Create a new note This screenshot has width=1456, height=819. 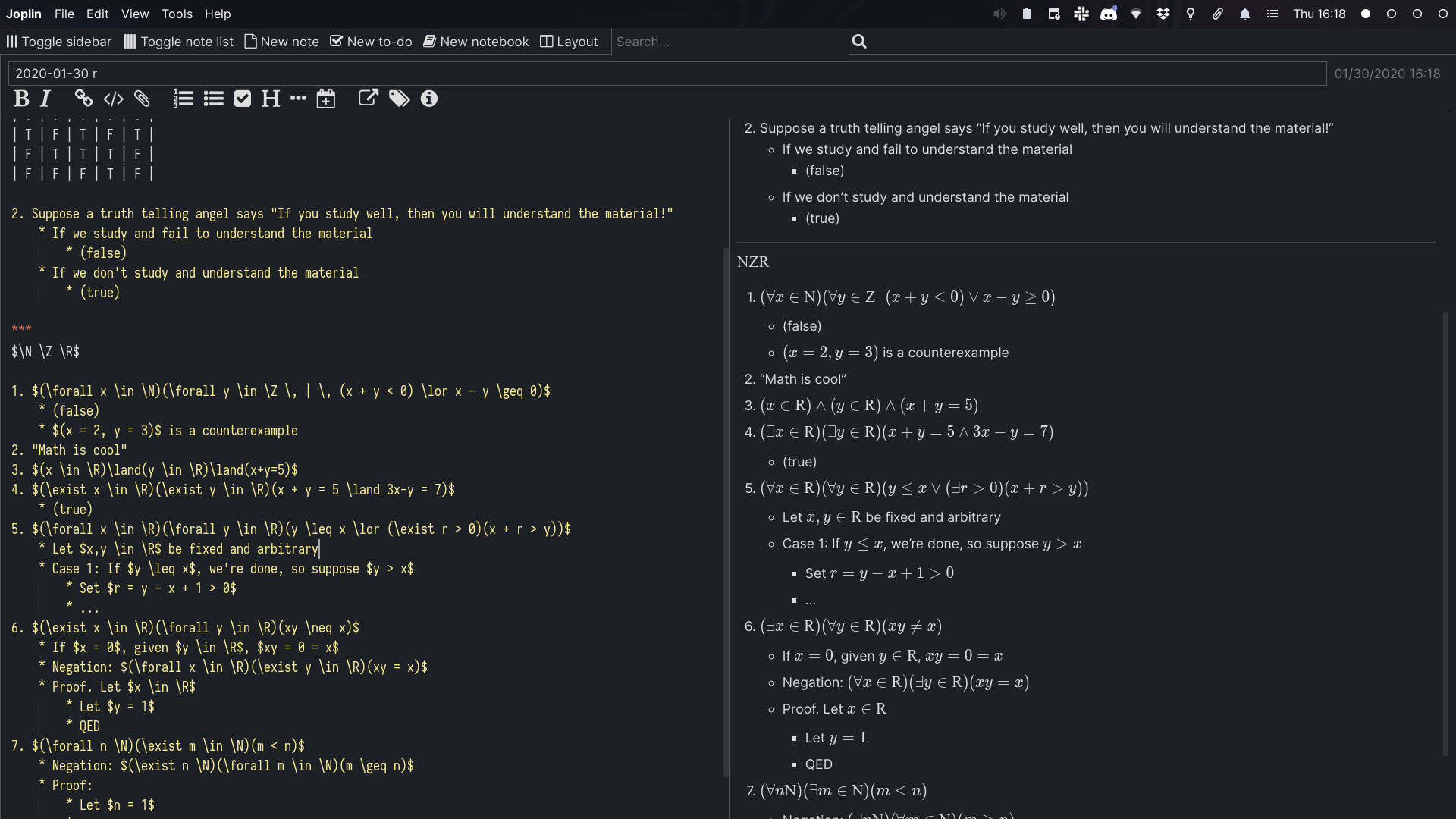(282, 42)
